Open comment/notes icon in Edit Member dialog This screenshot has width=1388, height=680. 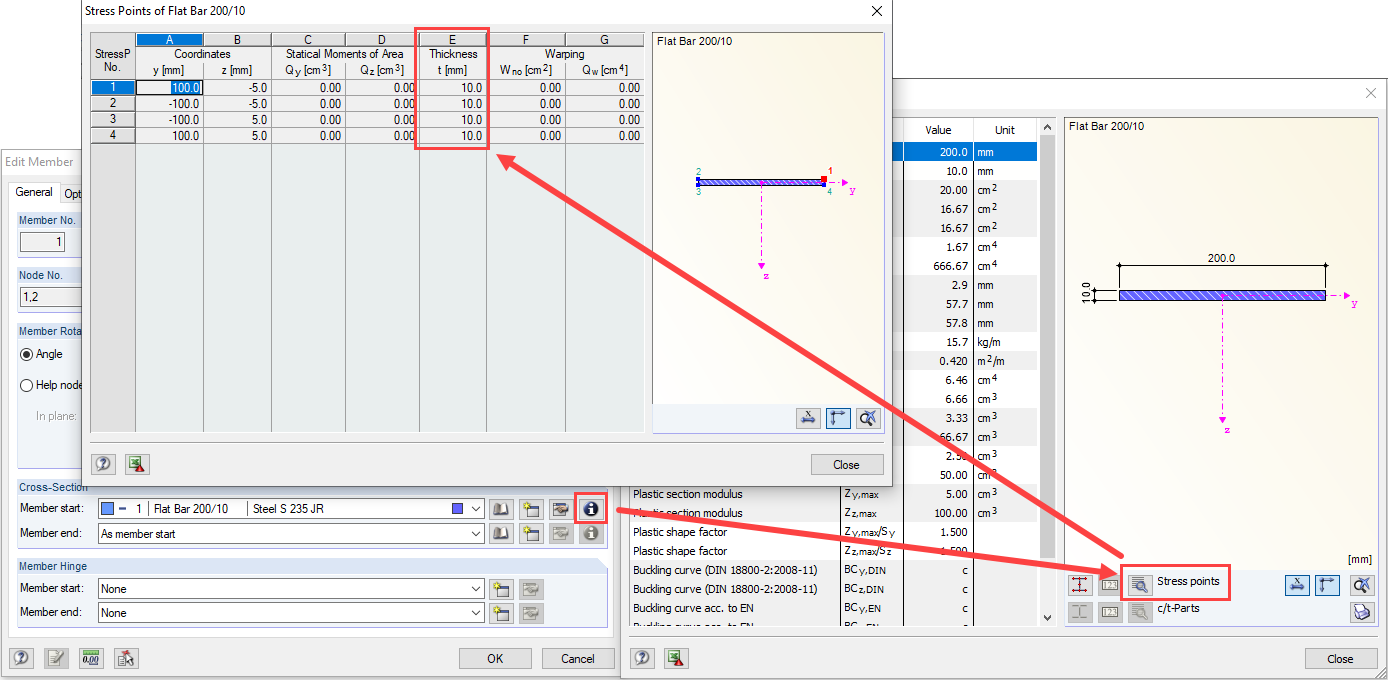(x=56, y=658)
